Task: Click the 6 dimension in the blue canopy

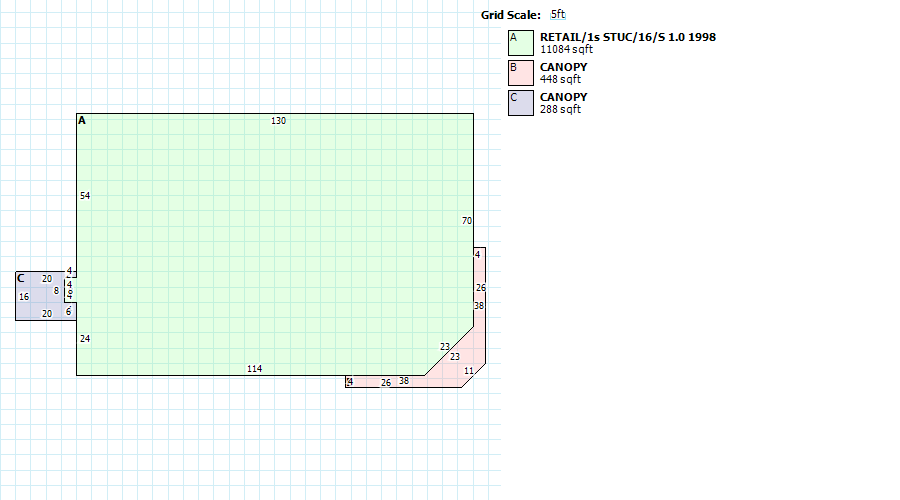Action: click(x=69, y=312)
